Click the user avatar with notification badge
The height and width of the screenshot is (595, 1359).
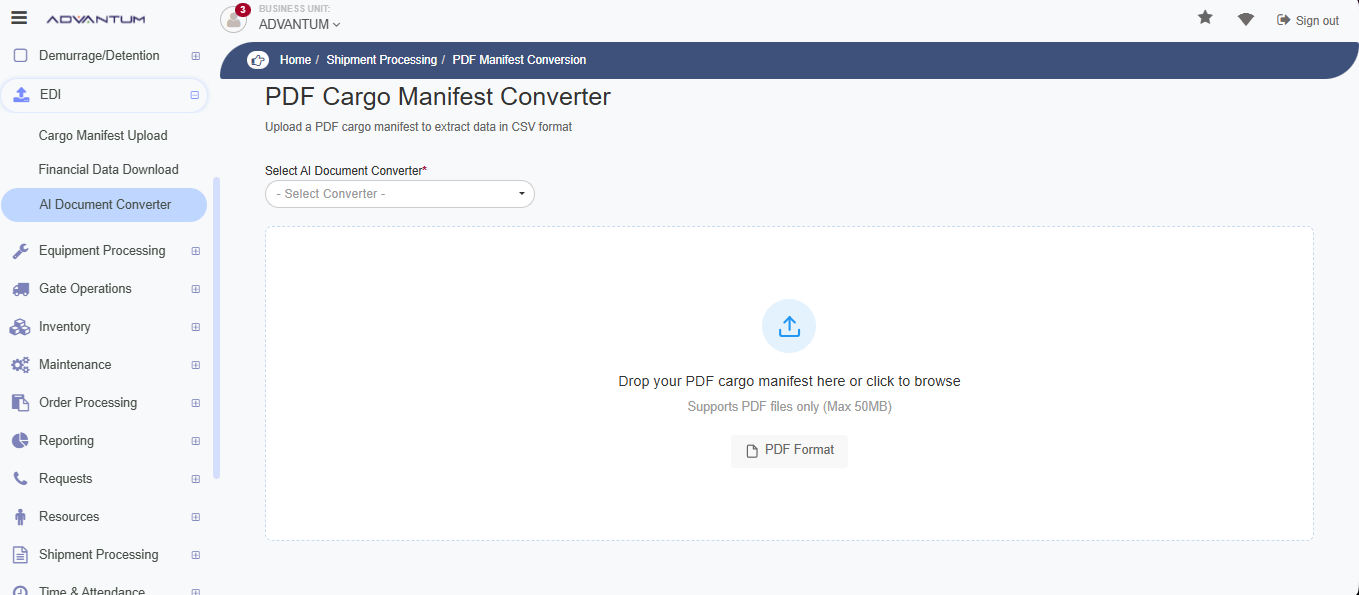[234, 19]
